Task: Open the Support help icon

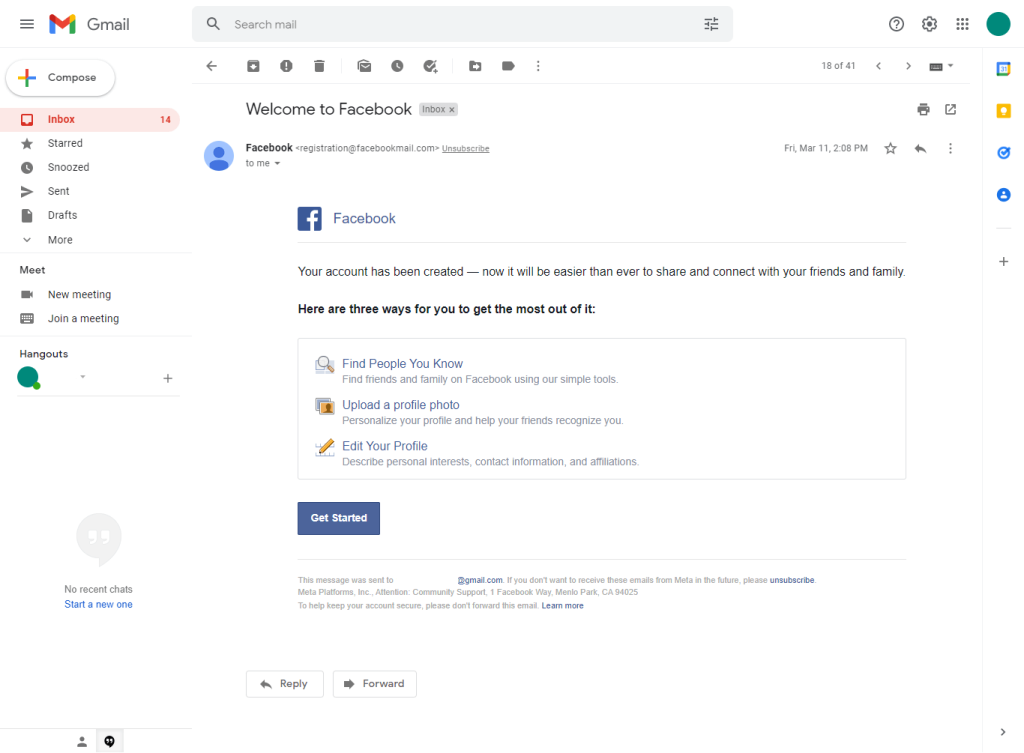Action: (x=896, y=24)
